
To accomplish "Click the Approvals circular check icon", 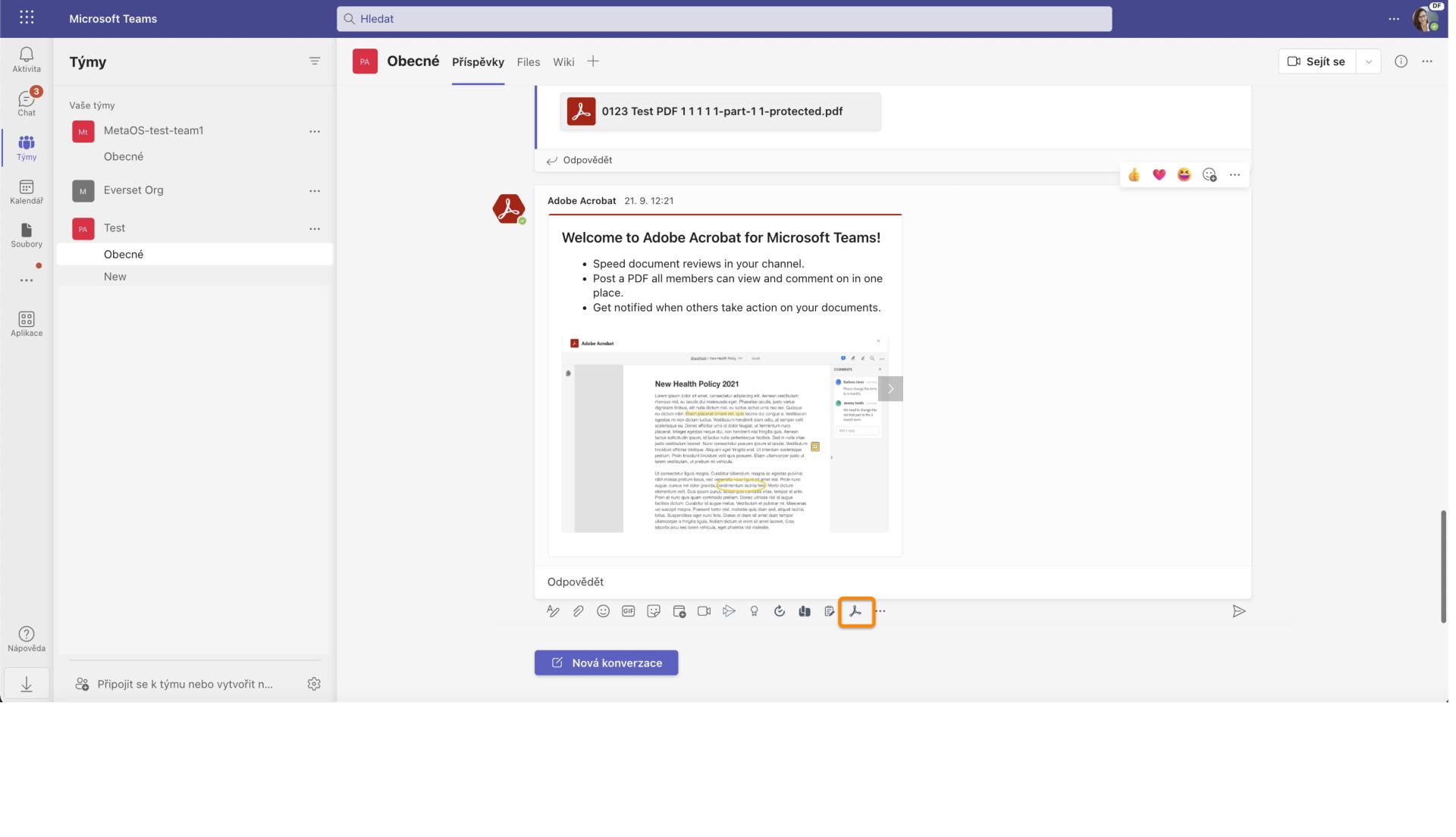I will [x=780, y=611].
